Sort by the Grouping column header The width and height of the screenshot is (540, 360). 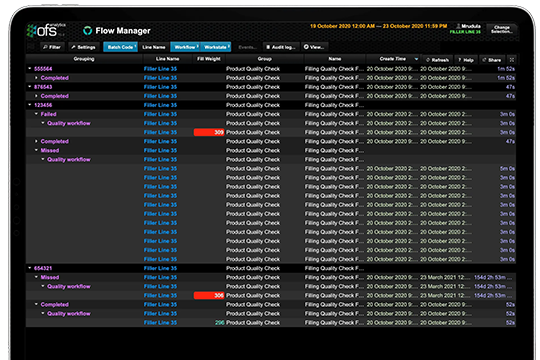[84, 59]
